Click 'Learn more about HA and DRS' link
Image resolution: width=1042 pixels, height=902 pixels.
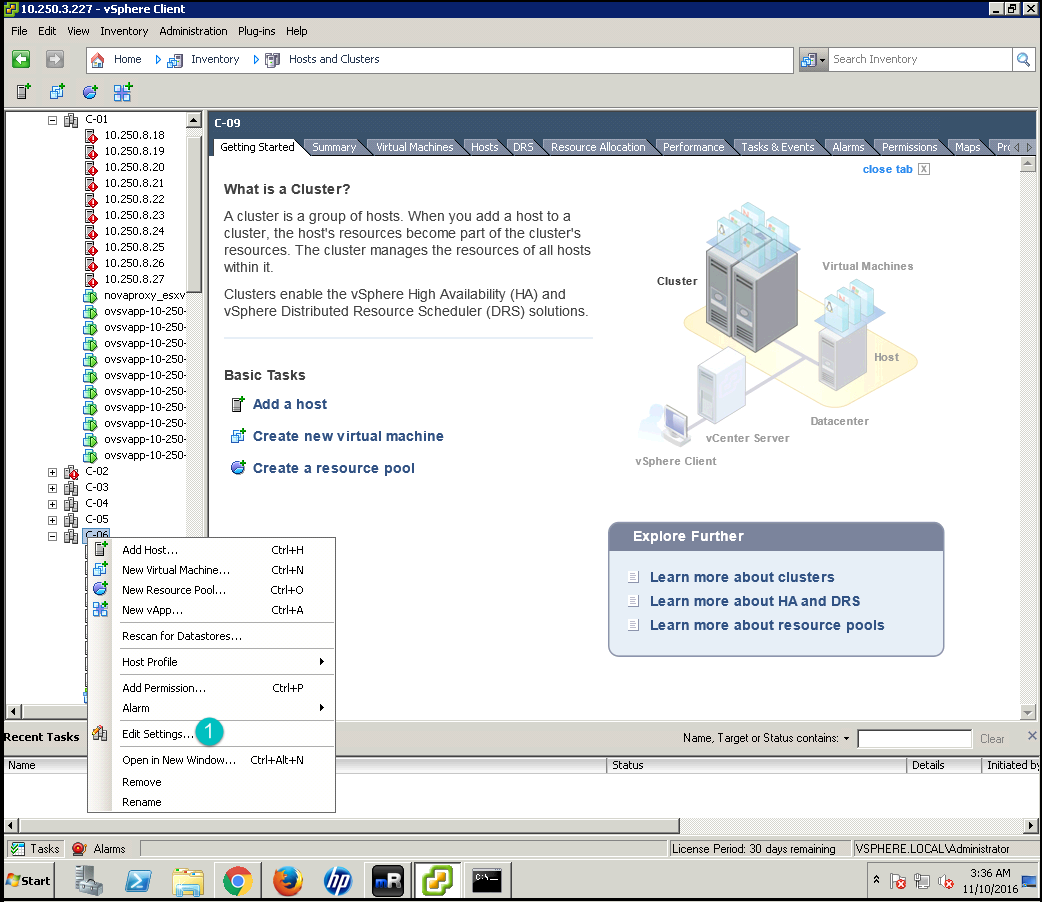[754, 601]
